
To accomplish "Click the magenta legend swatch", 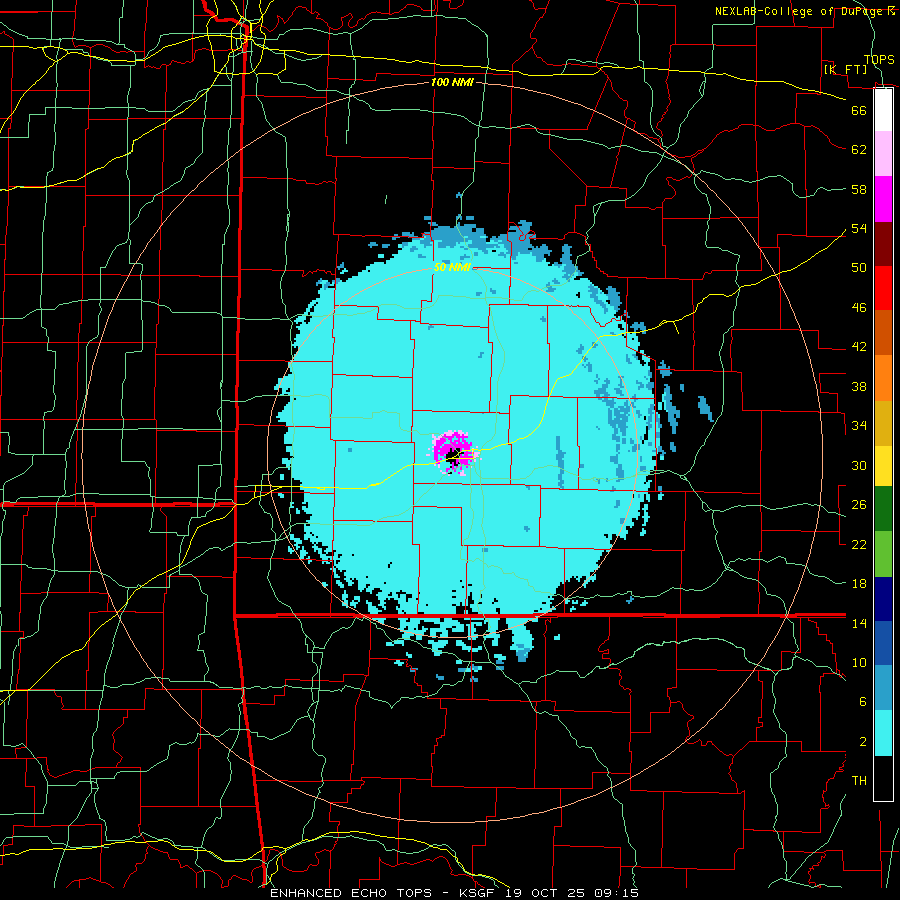I will pos(883,199).
